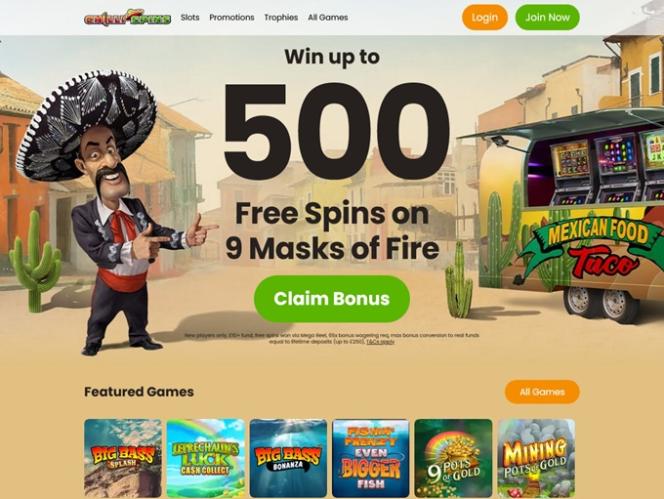Play Fishin' Frenzy Even Bigger Fish
The image size is (664, 499).
coord(371,458)
